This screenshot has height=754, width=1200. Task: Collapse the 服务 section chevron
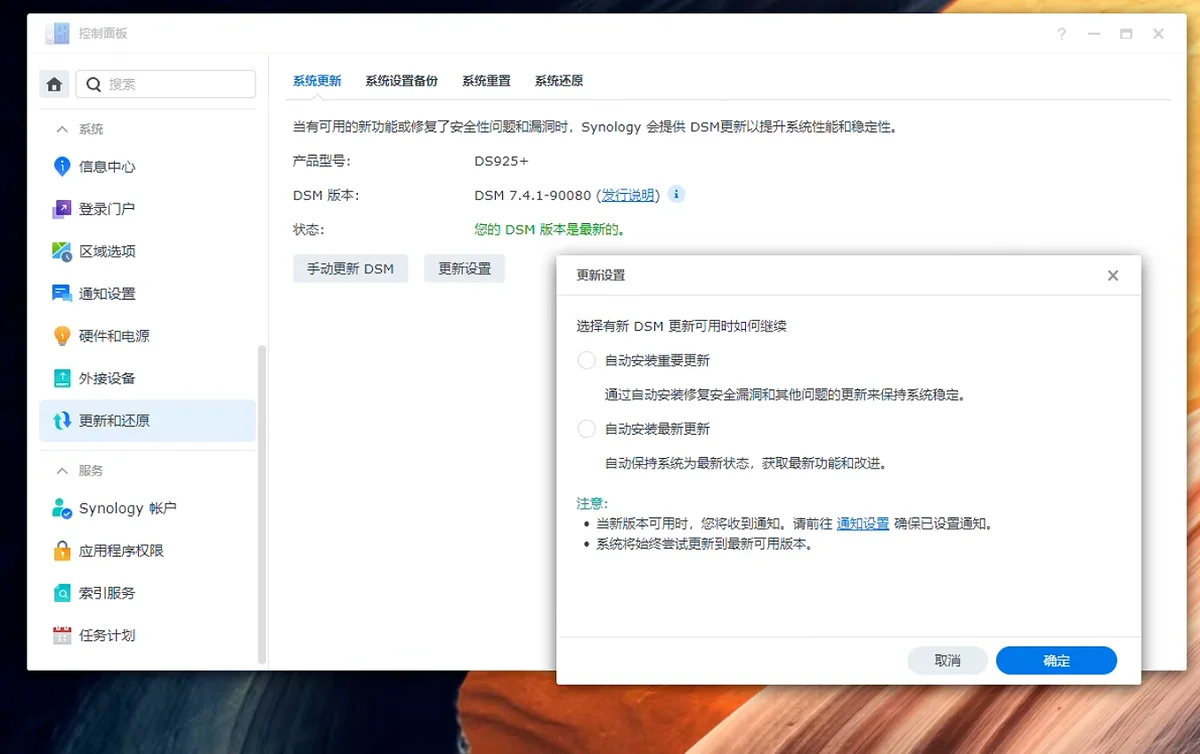[62, 471]
